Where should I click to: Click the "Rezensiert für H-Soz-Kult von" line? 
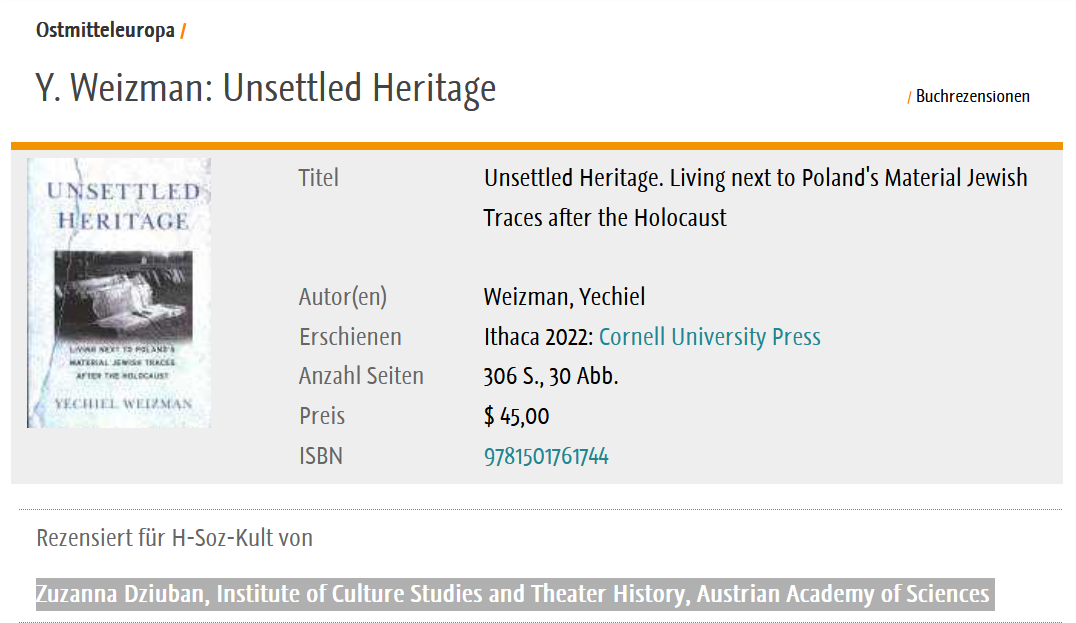click(174, 538)
